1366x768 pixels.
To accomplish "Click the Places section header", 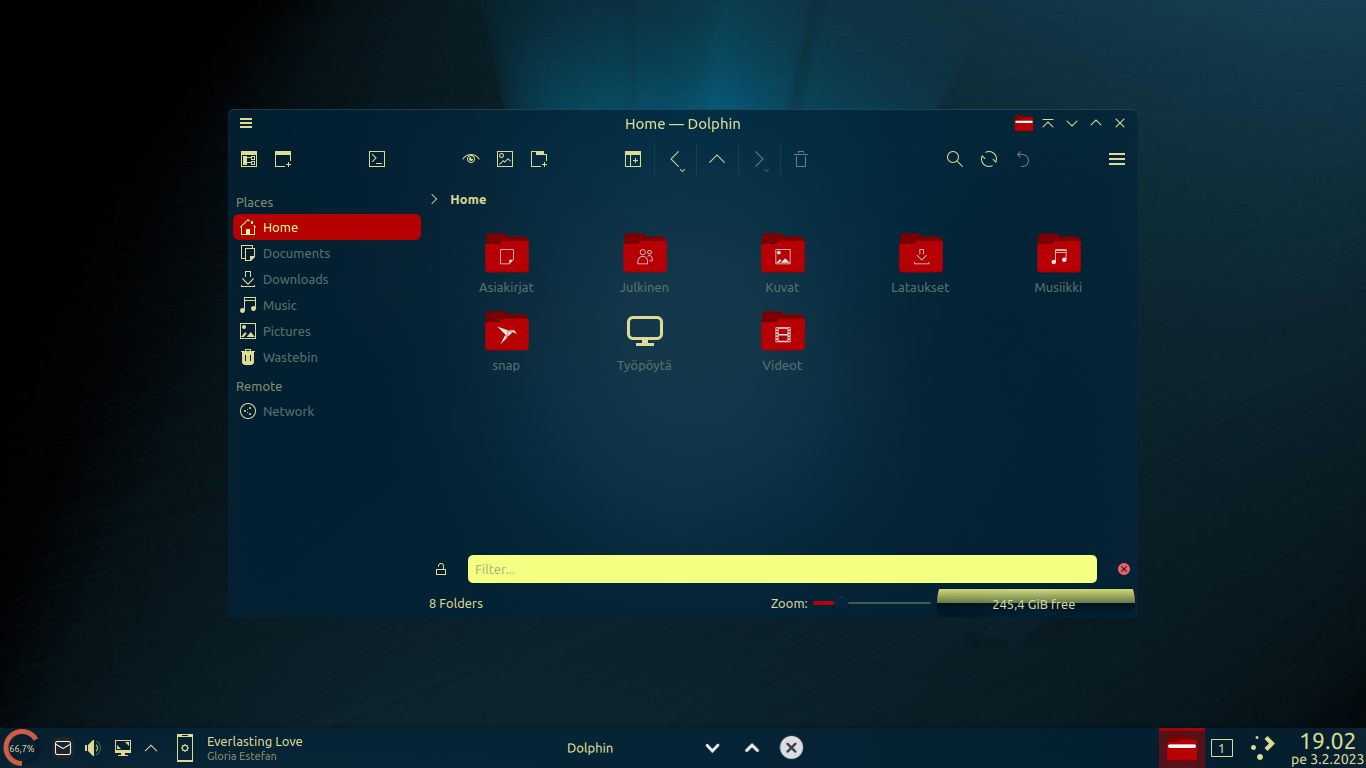I will [255, 202].
